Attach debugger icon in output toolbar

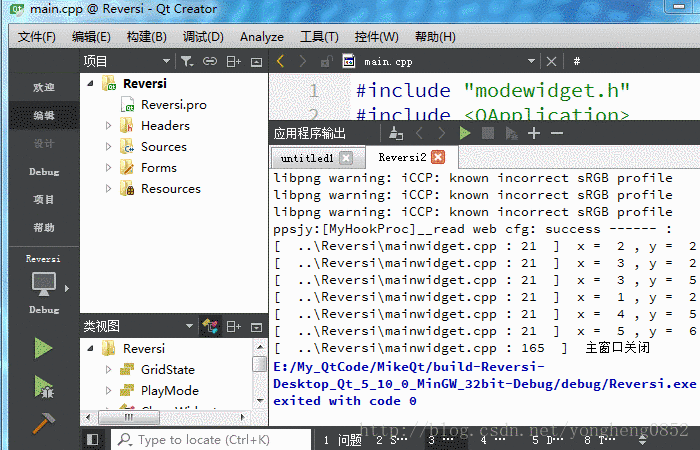[x=511, y=133]
